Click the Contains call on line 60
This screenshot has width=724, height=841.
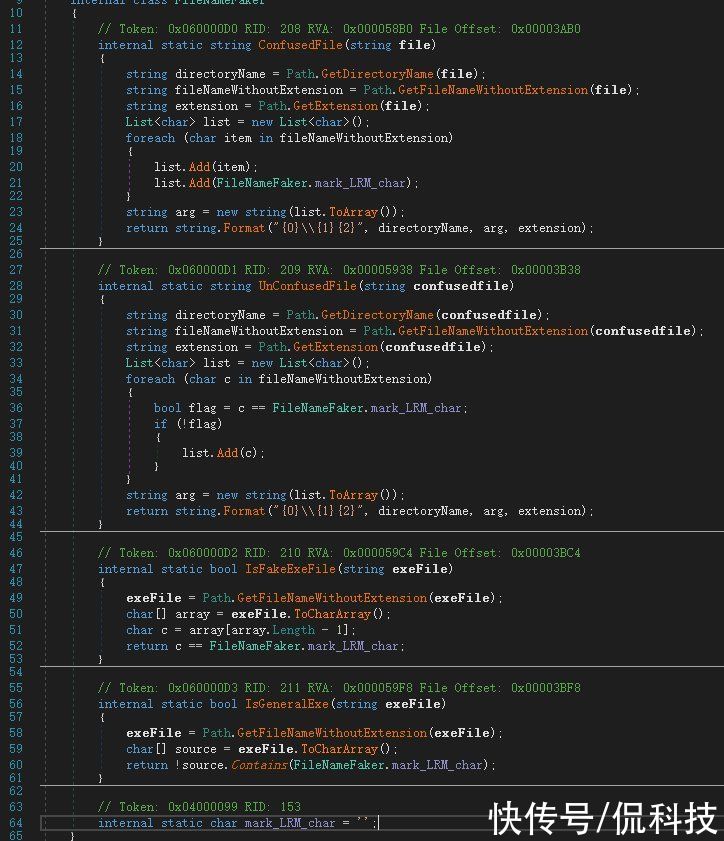pyautogui.click(x=259, y=765)
